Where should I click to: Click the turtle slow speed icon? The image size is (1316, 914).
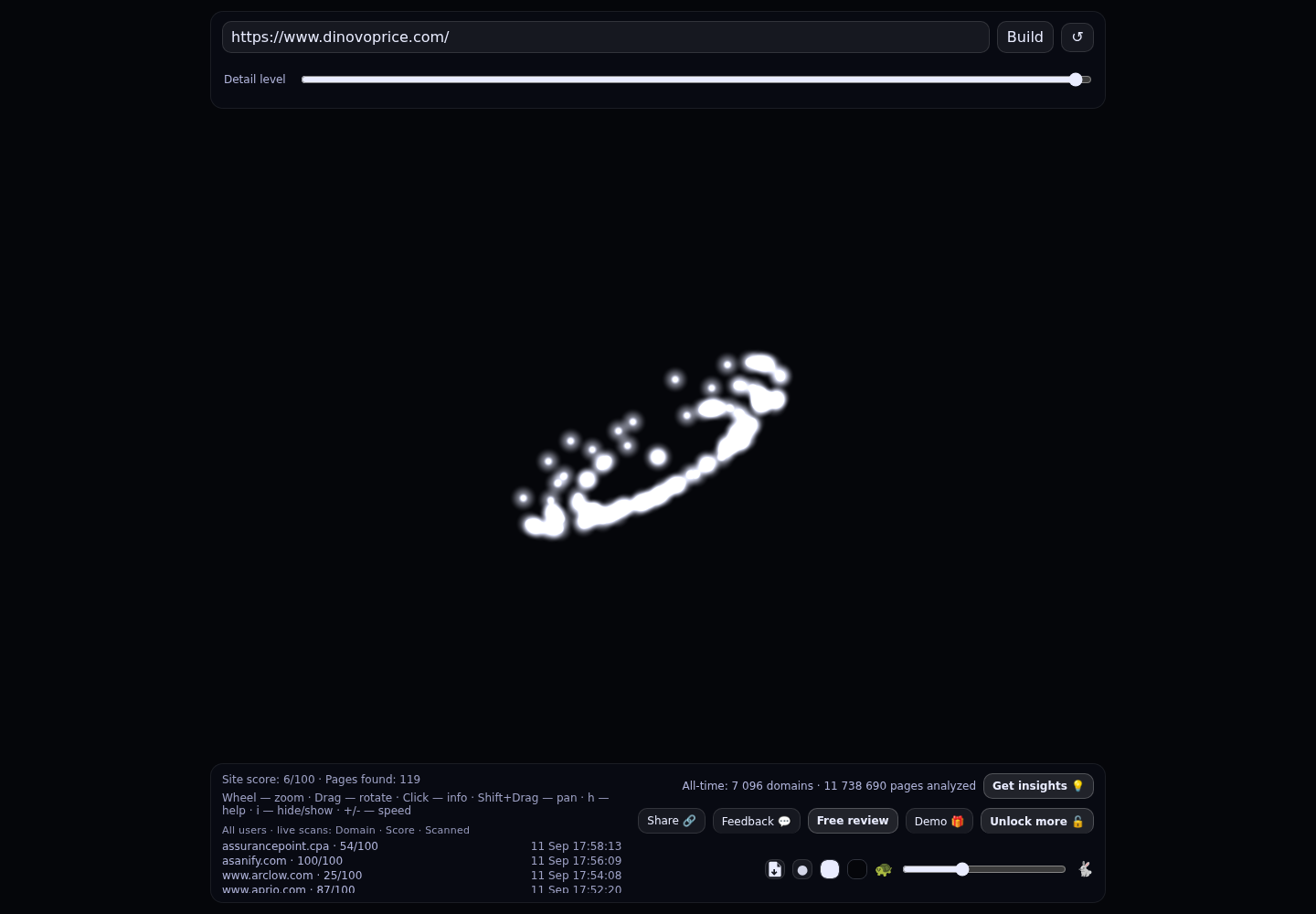884,869
